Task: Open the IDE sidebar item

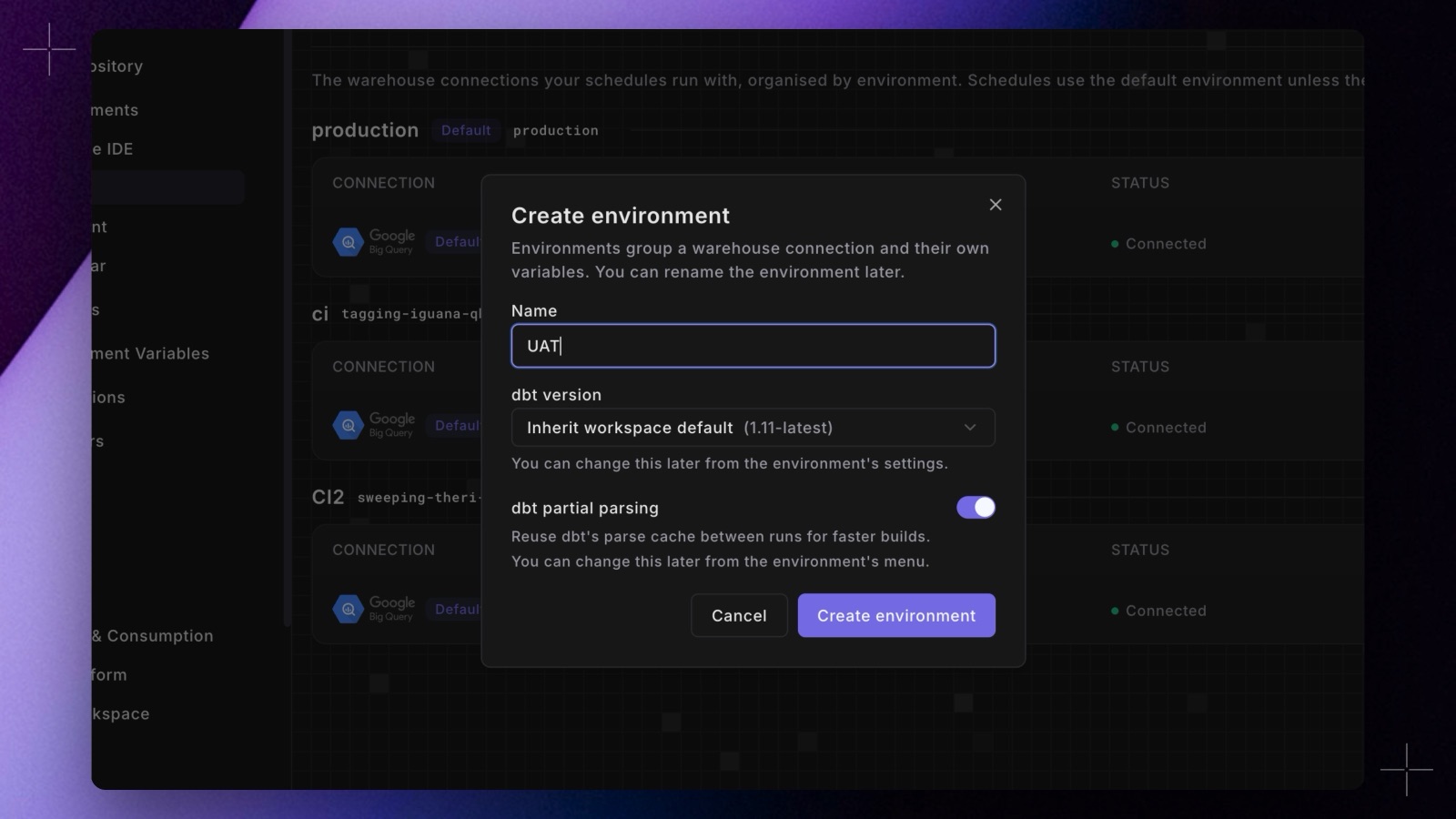Action: [113, 149]
